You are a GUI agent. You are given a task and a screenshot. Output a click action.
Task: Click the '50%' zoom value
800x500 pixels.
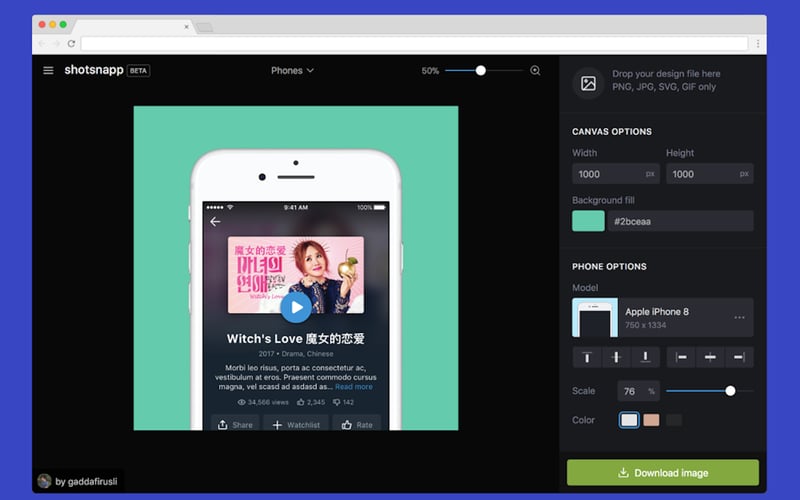pos(430,71)
